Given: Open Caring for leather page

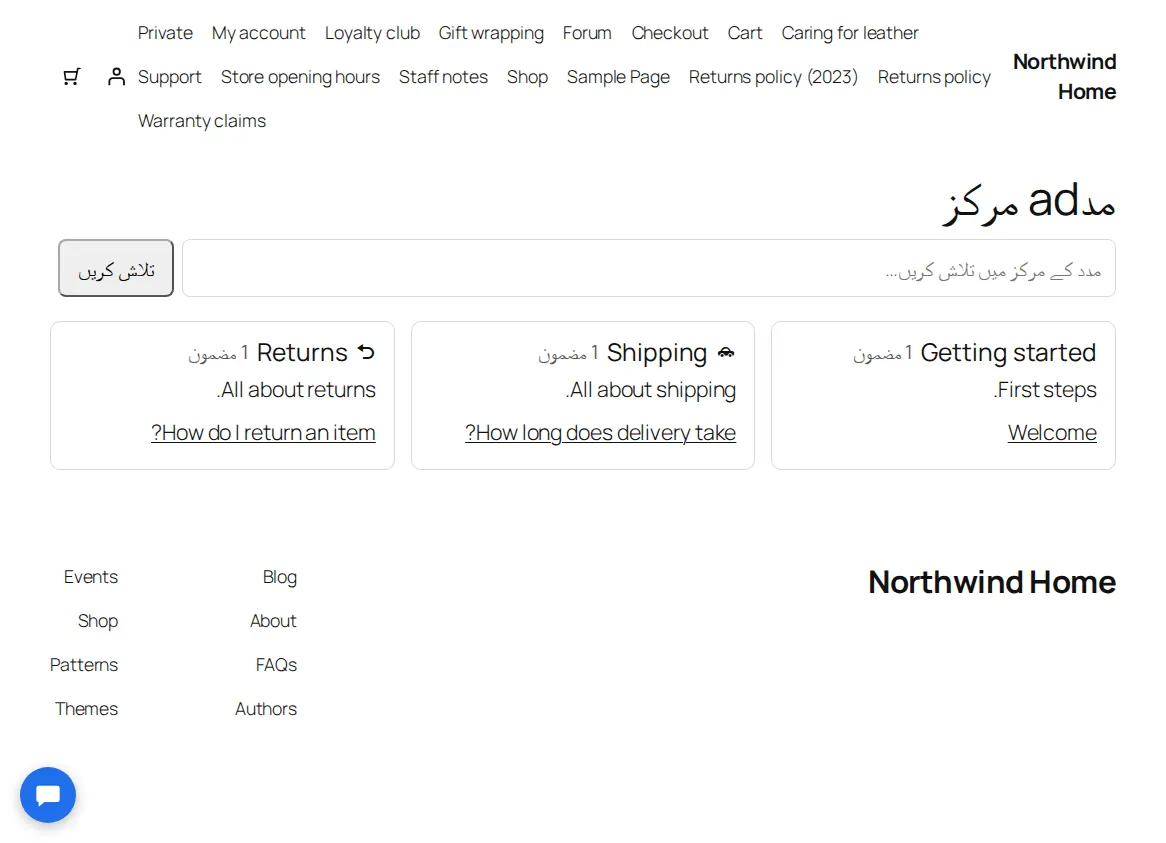Looking at the screenshot, I should 850,33.
